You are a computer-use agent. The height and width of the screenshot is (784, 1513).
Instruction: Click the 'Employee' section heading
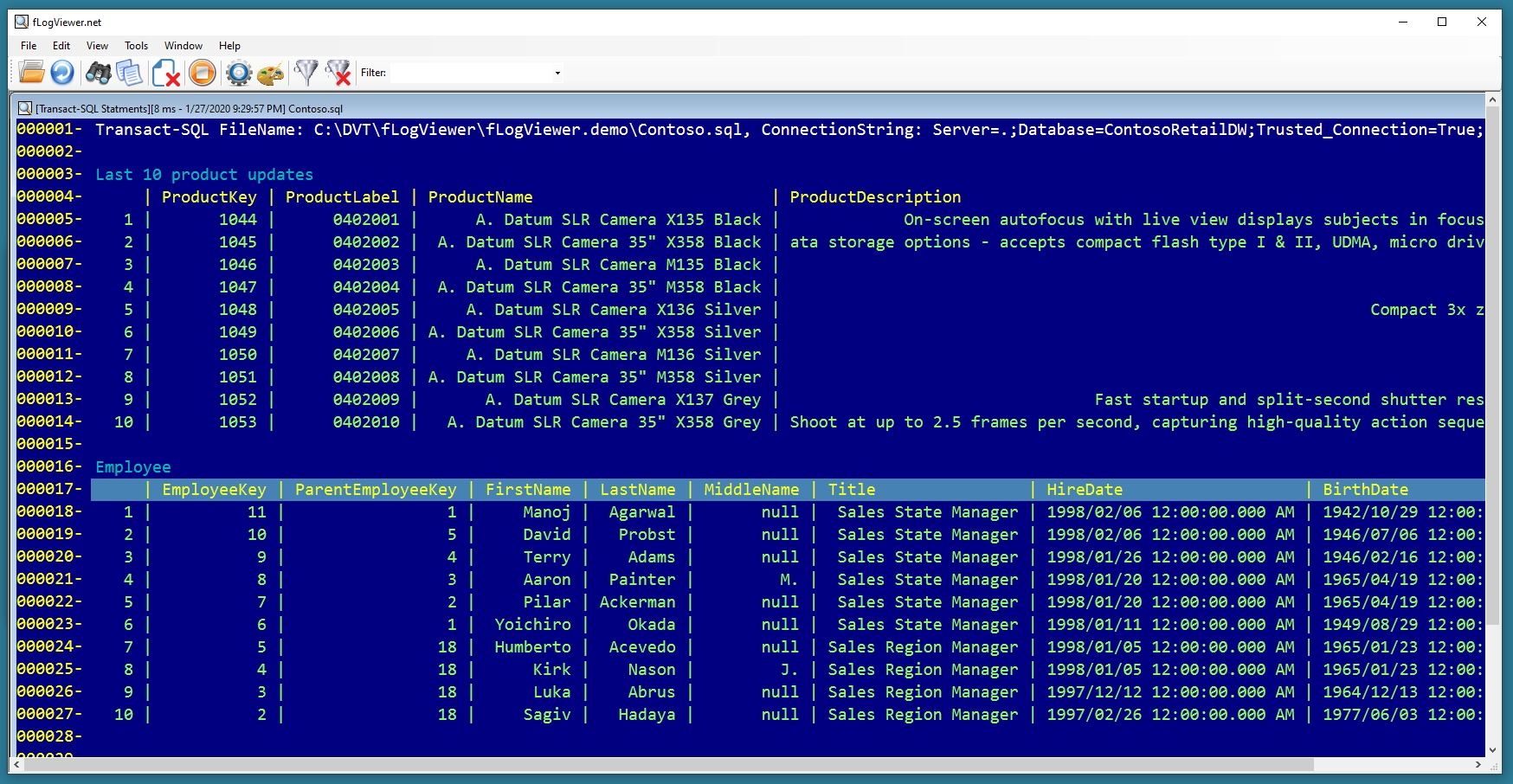(133, 467)
